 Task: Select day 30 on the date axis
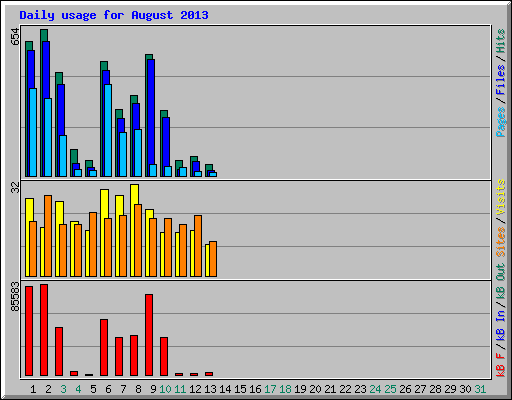pyautogui.click(x=465, y=389)
